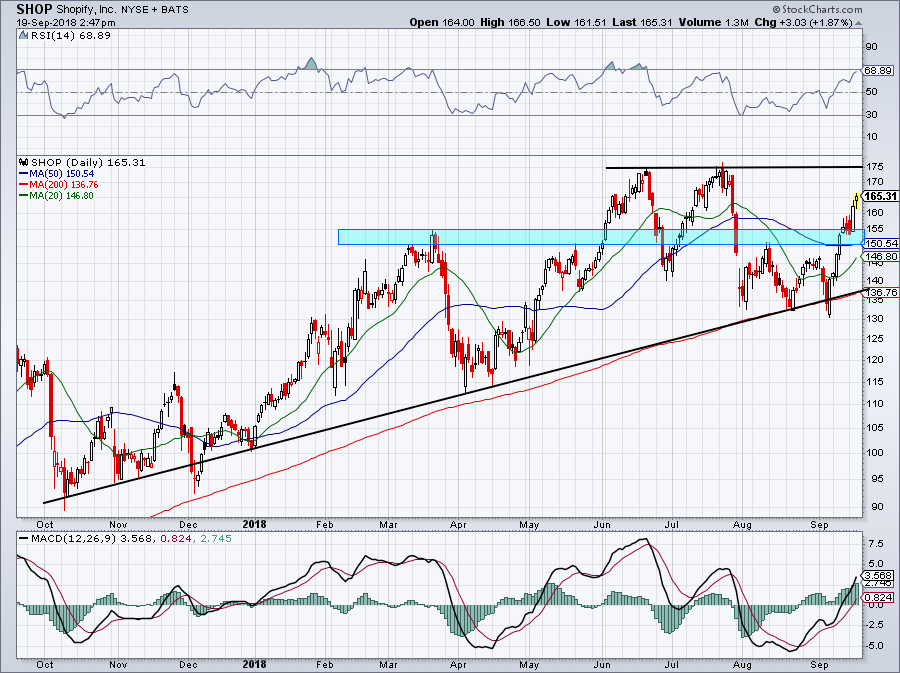Select the red MA(200) legend line marker

point(23,185)
